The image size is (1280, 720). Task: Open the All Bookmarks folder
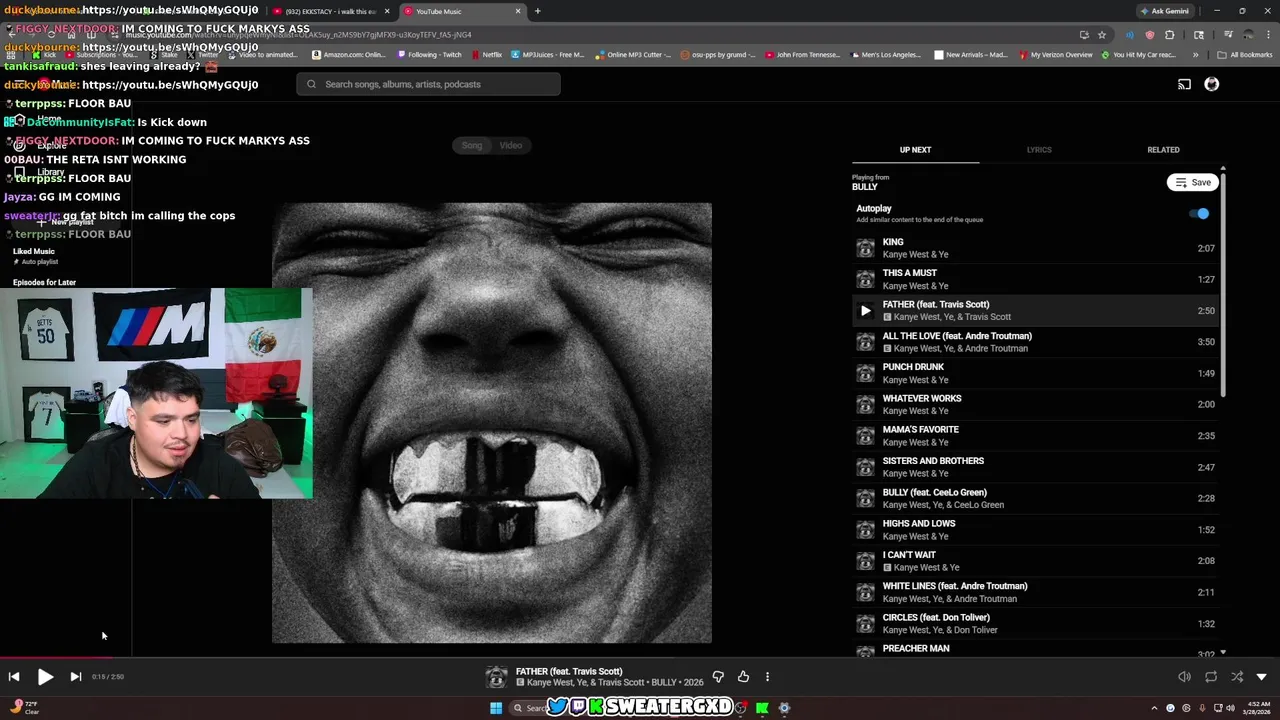click(x=1245, y=55)
